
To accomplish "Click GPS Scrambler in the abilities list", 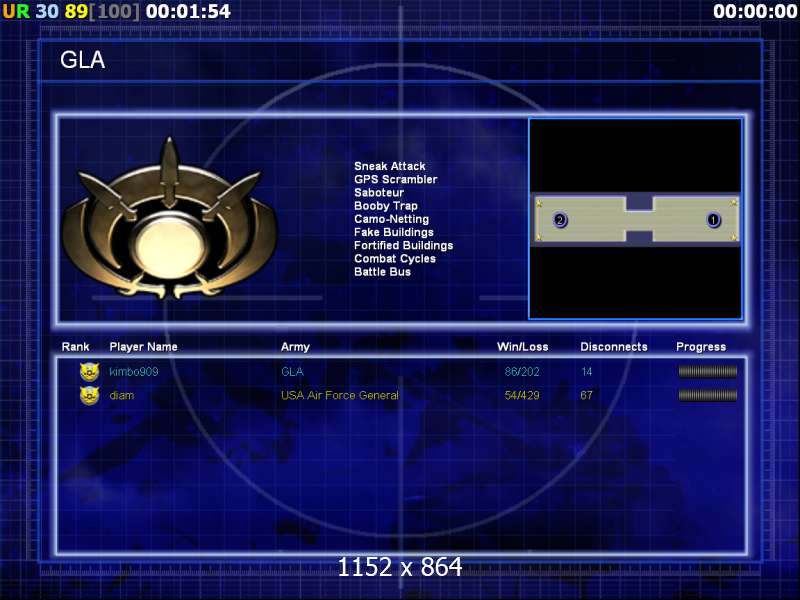I will (x=396, y=180).
